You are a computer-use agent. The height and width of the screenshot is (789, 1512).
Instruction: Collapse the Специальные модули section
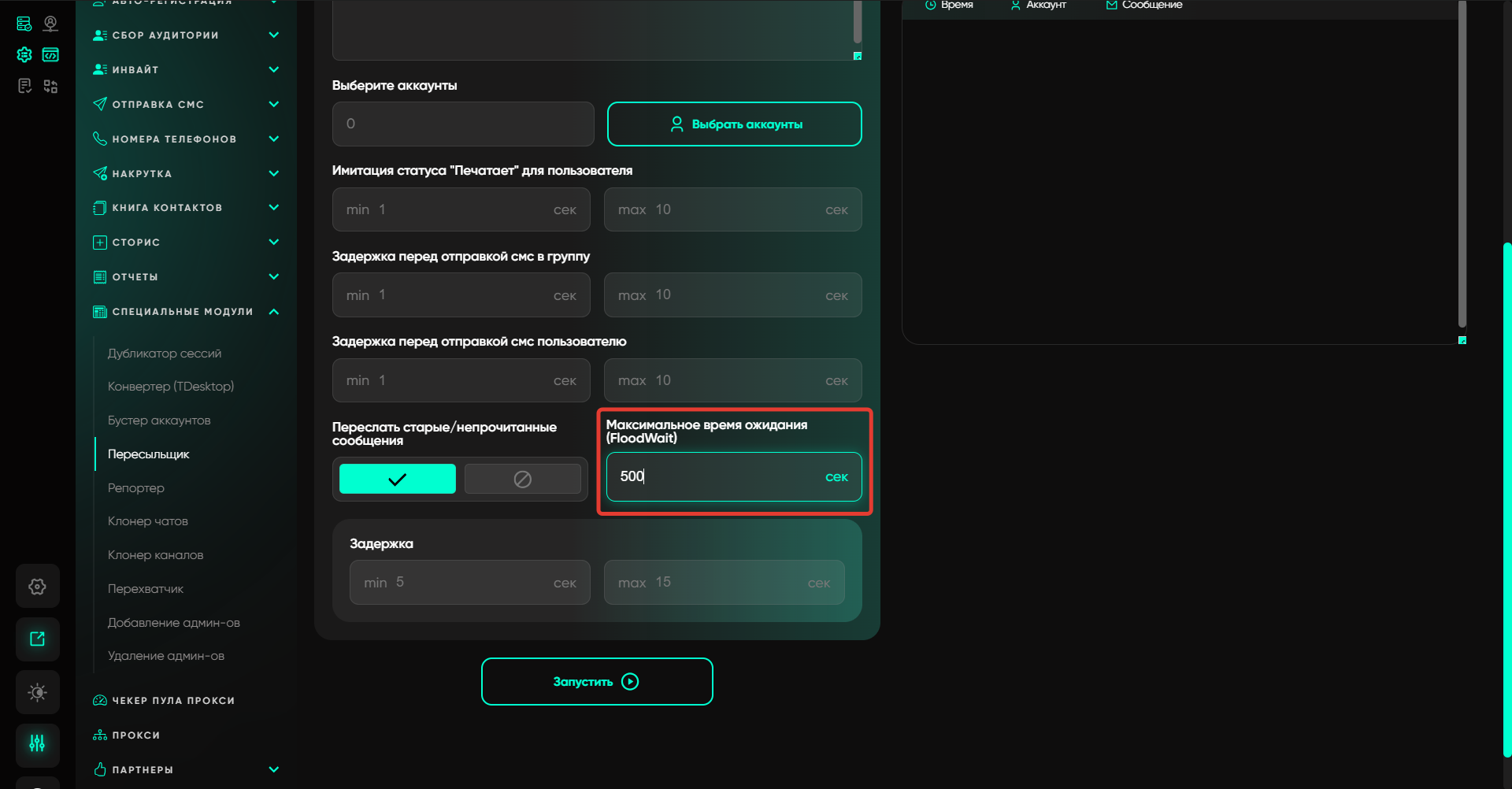coord(273,312)
